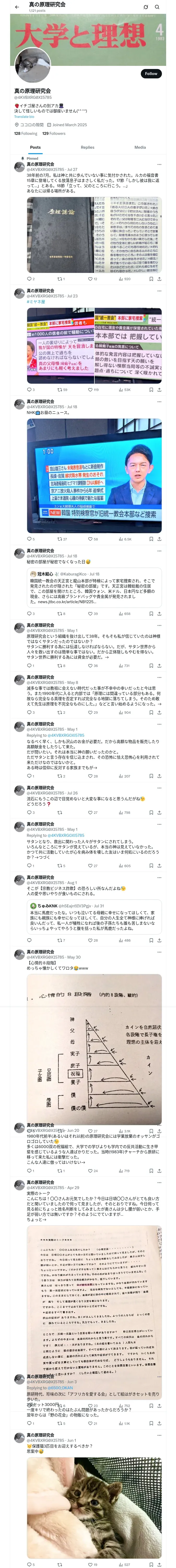Open more options on the pinned post
This screenshot has width=176, height=1568.
pyautogui.click(x=159, y=164)
